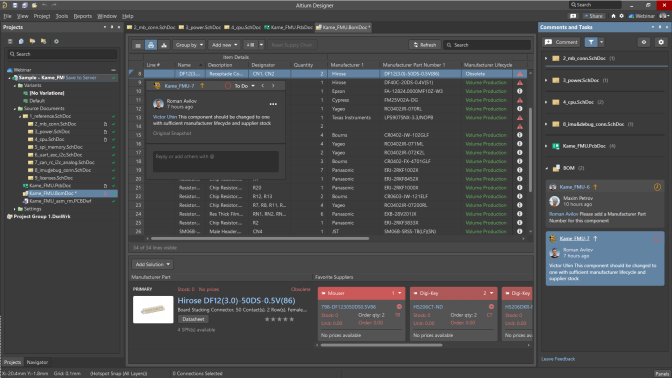
Task: Click the warning triangle on row 8
Action: point(520,74)
